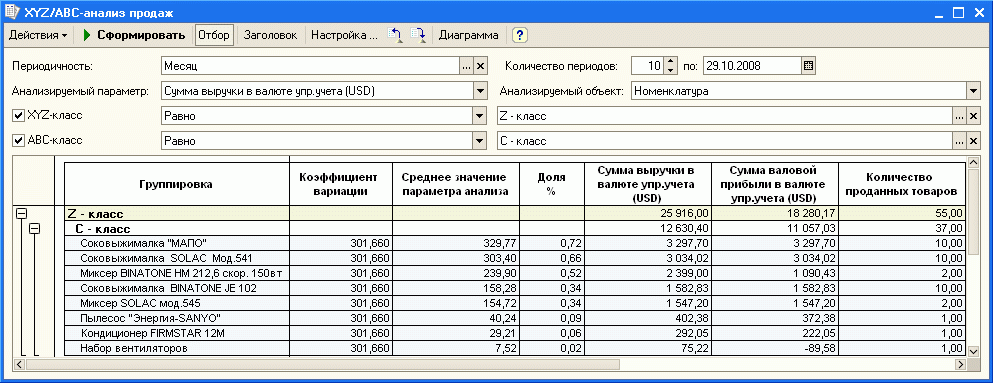Maximize the XYZ/ABC-анализ продаж window
Viewport: 993px width, 383px height.
click(958, 13)
